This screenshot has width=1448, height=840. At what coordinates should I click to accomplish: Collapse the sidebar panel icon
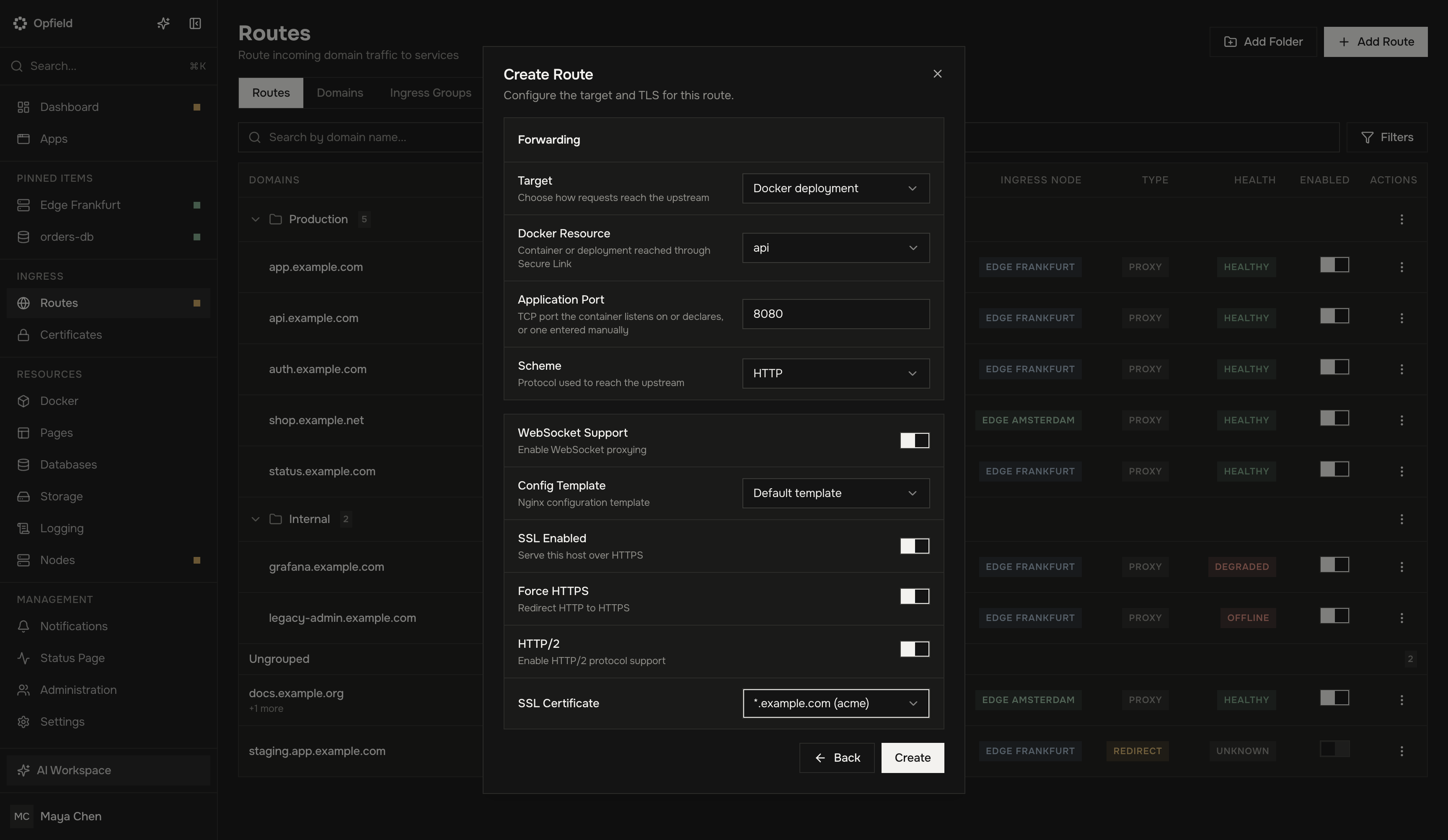(x=195, y=23)
